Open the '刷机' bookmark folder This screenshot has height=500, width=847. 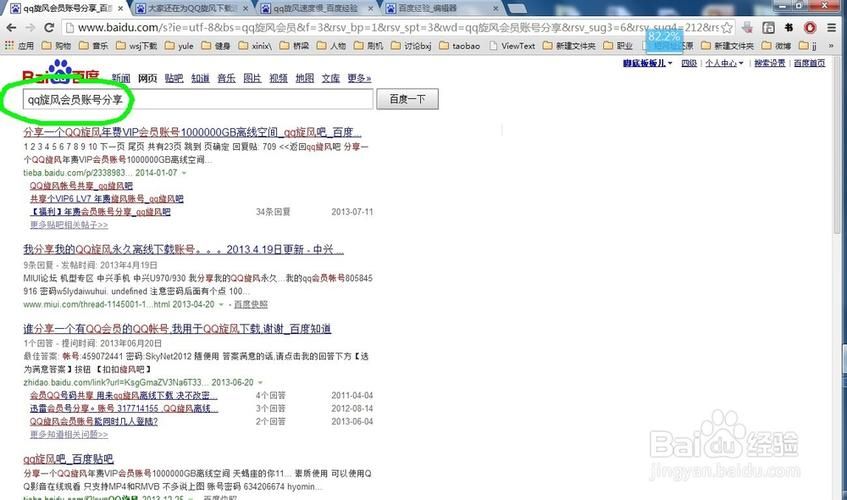point(368,46)
